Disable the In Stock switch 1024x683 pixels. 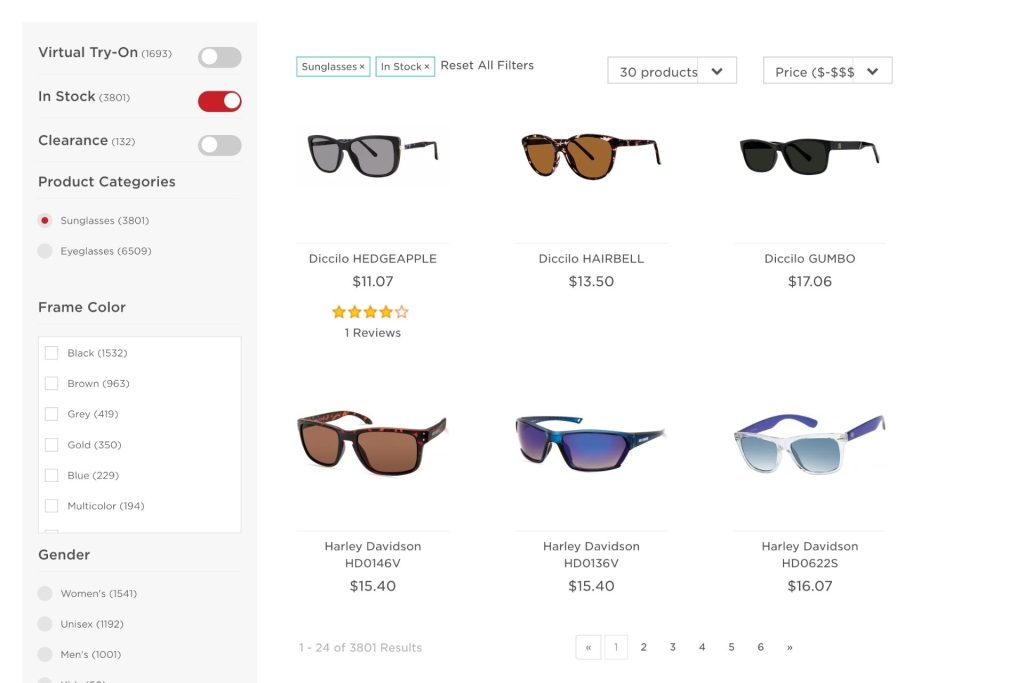click(x=219, y=101)
